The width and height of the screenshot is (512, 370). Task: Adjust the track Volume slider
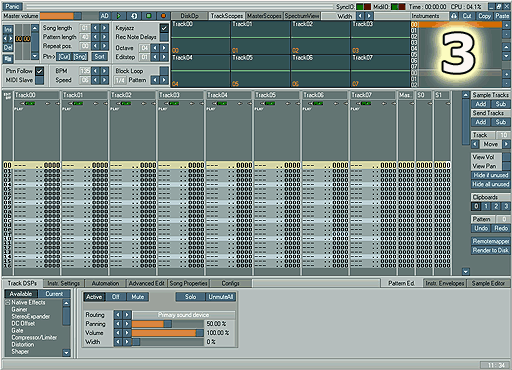click(168, 333)
